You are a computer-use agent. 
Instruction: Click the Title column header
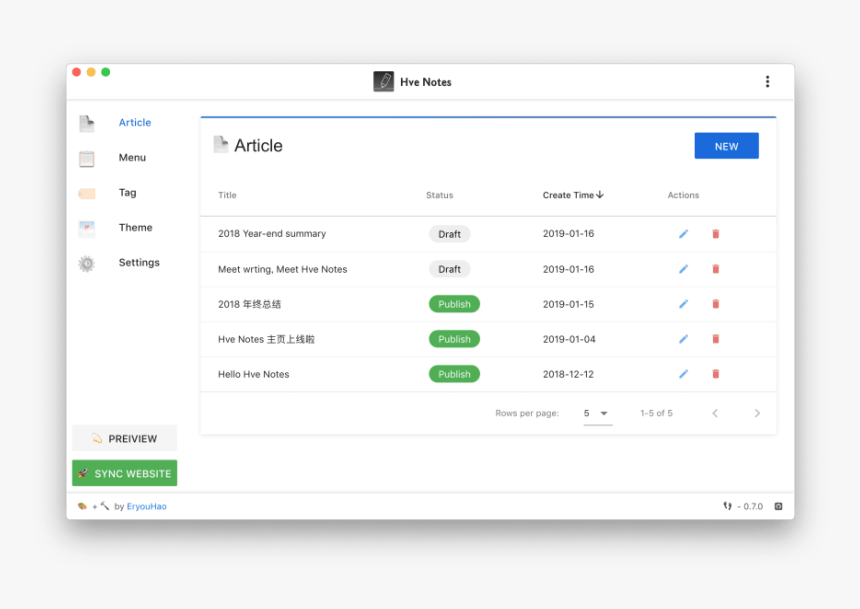coord(227,195)
